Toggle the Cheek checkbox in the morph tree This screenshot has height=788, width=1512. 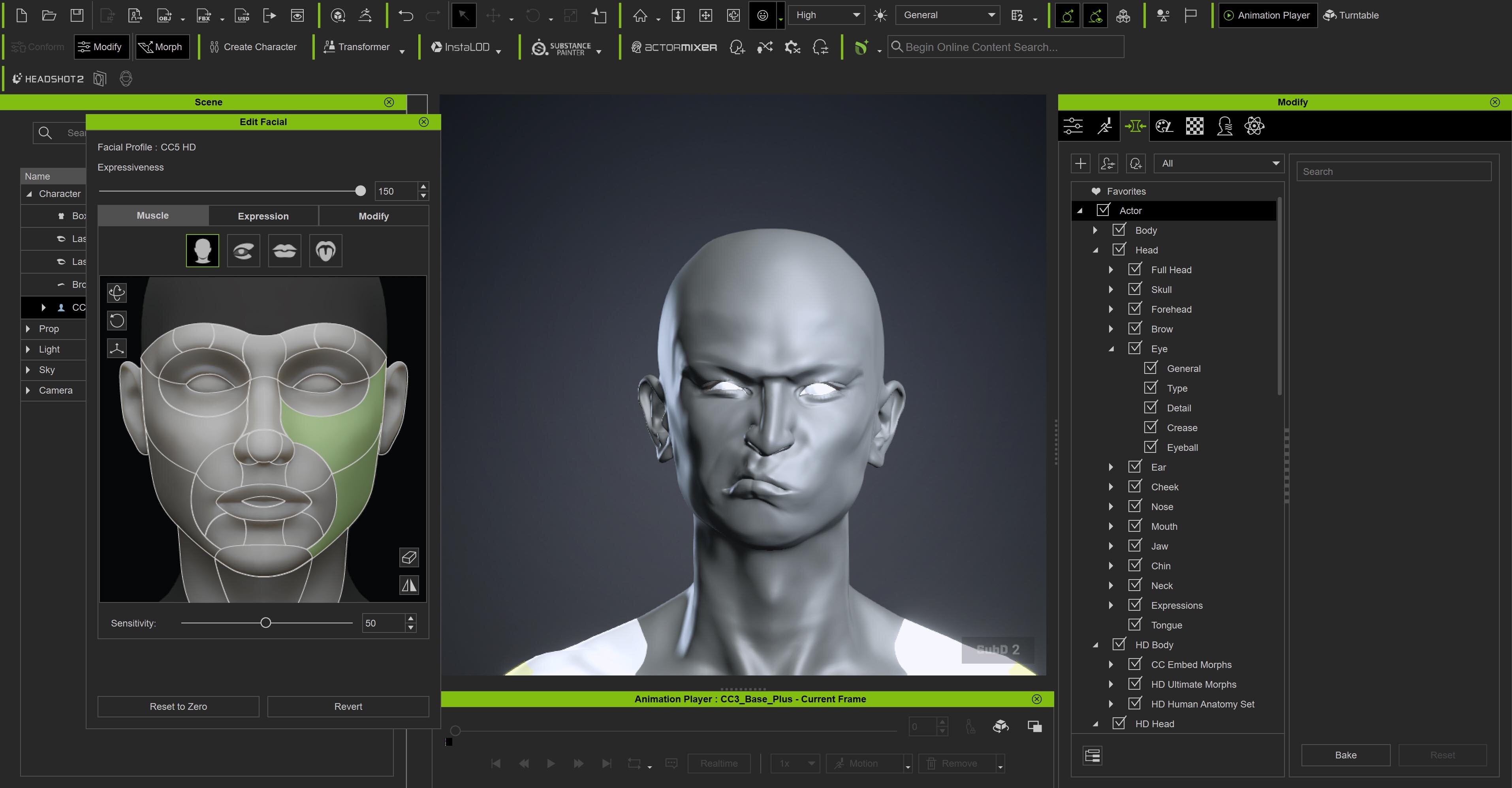tap(1134, 486)
